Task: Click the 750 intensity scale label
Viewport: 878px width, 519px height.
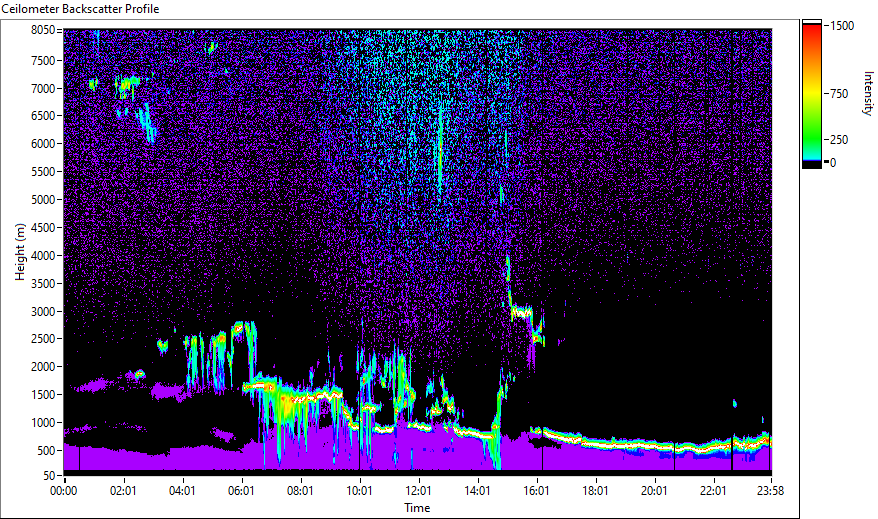Action: click(x=839, y=93)
